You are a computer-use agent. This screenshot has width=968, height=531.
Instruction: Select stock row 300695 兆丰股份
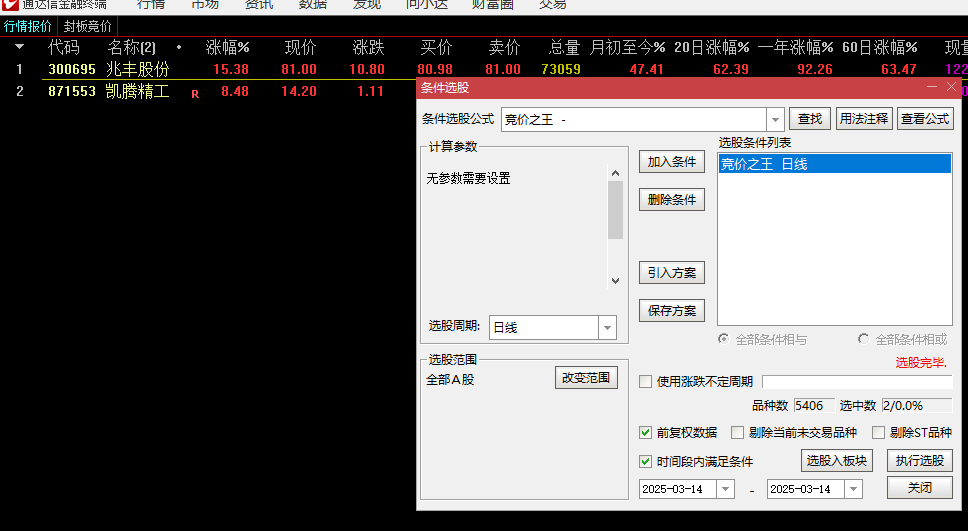[484, 69]
